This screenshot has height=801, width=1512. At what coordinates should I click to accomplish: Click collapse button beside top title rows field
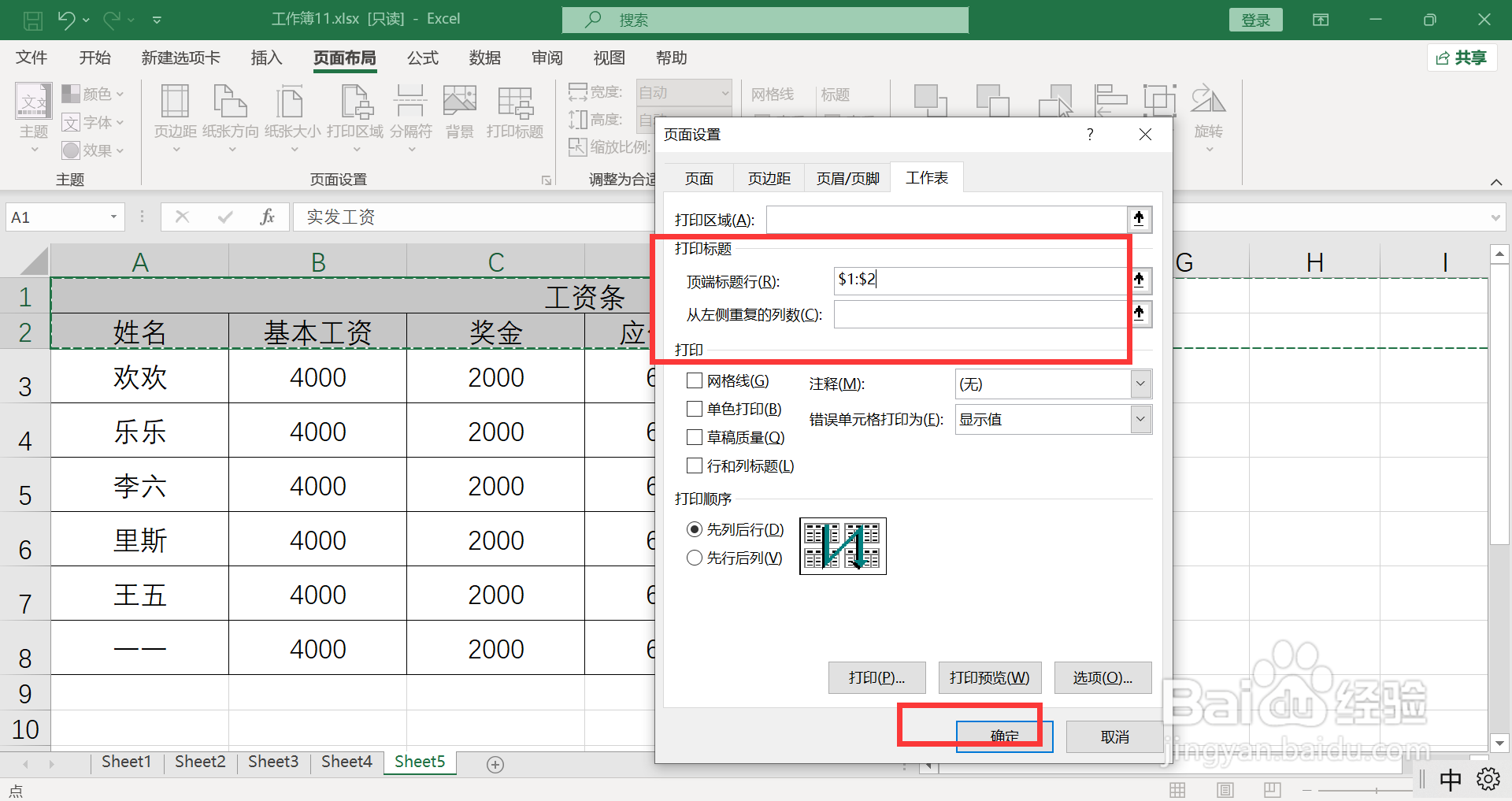1140,280
